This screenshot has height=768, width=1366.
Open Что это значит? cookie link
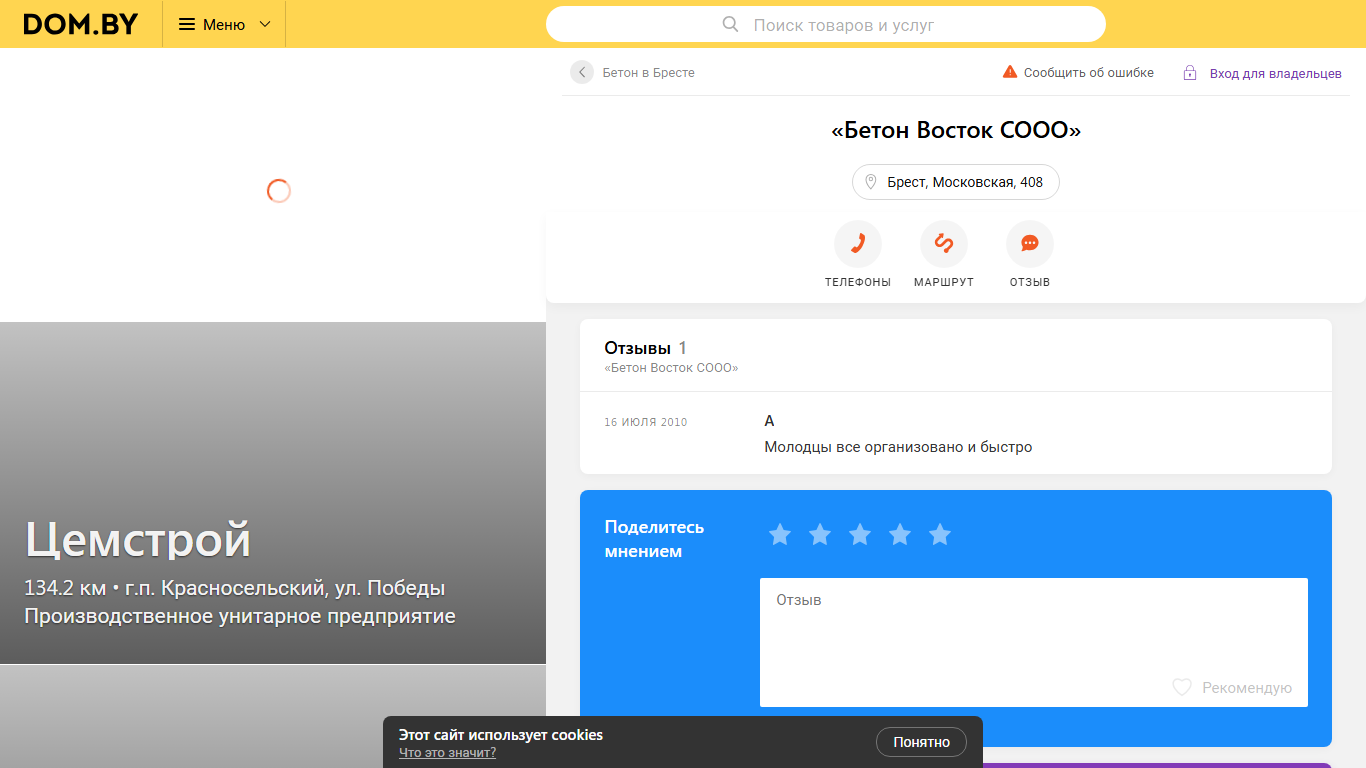click(x=447, y=753)
